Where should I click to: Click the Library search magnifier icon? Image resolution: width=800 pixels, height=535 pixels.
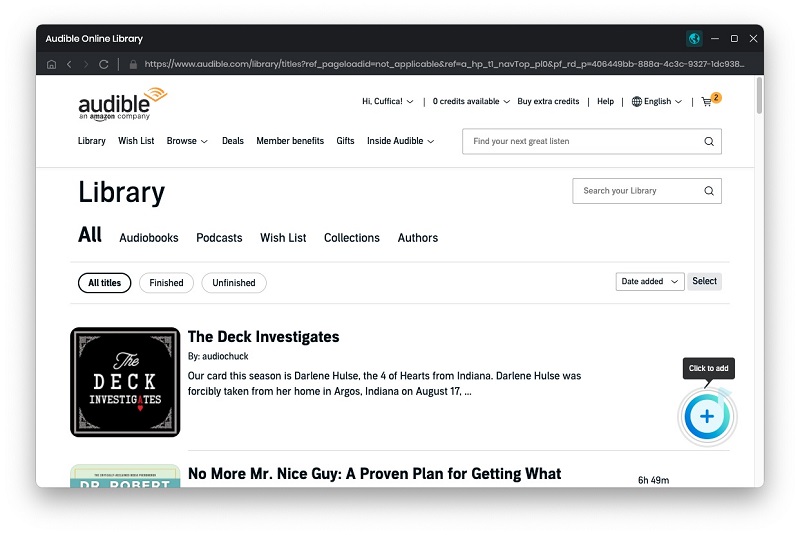(709, 191)
